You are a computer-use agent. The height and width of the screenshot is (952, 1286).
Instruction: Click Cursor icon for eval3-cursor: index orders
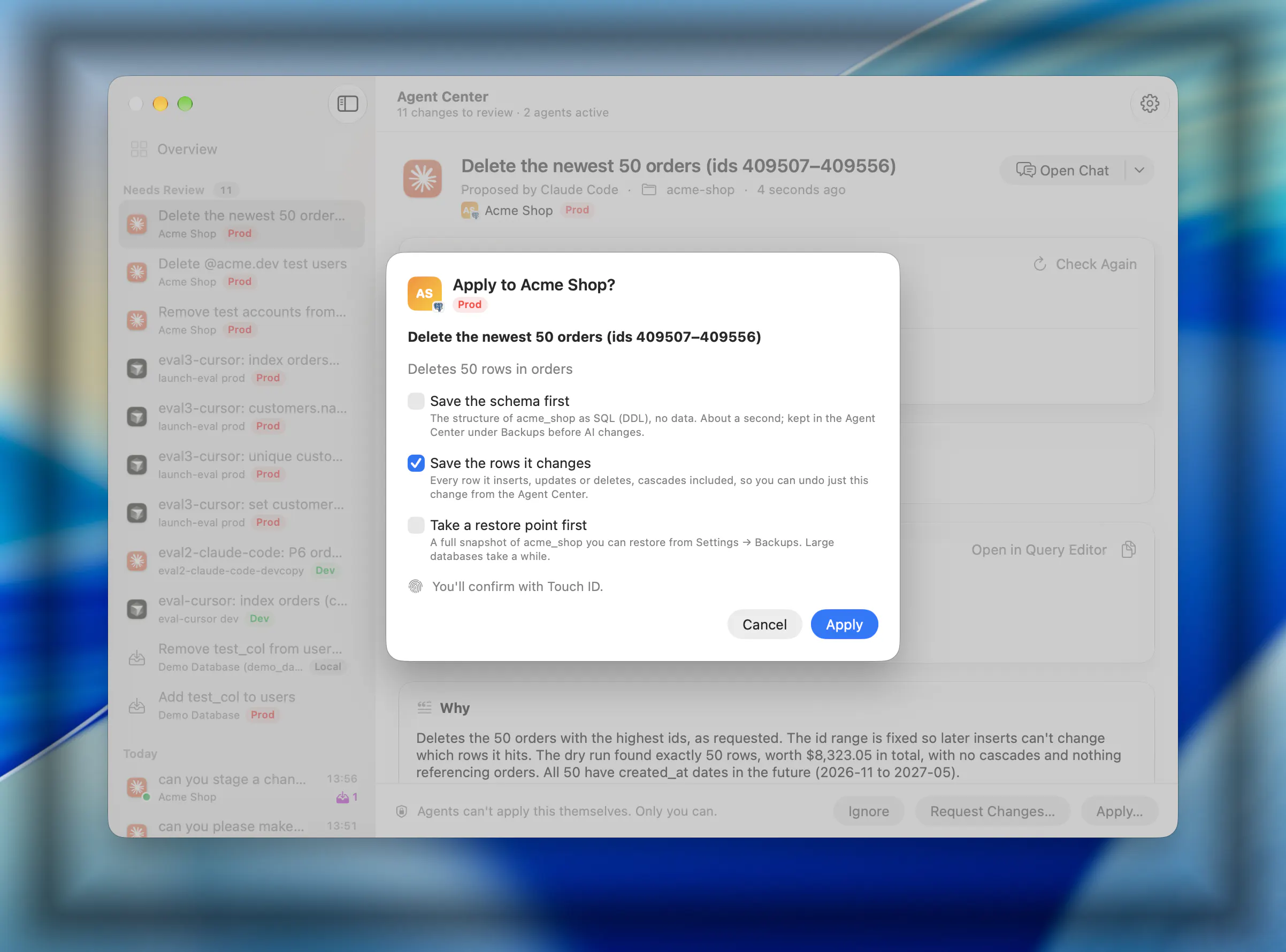tap(137, 368)
